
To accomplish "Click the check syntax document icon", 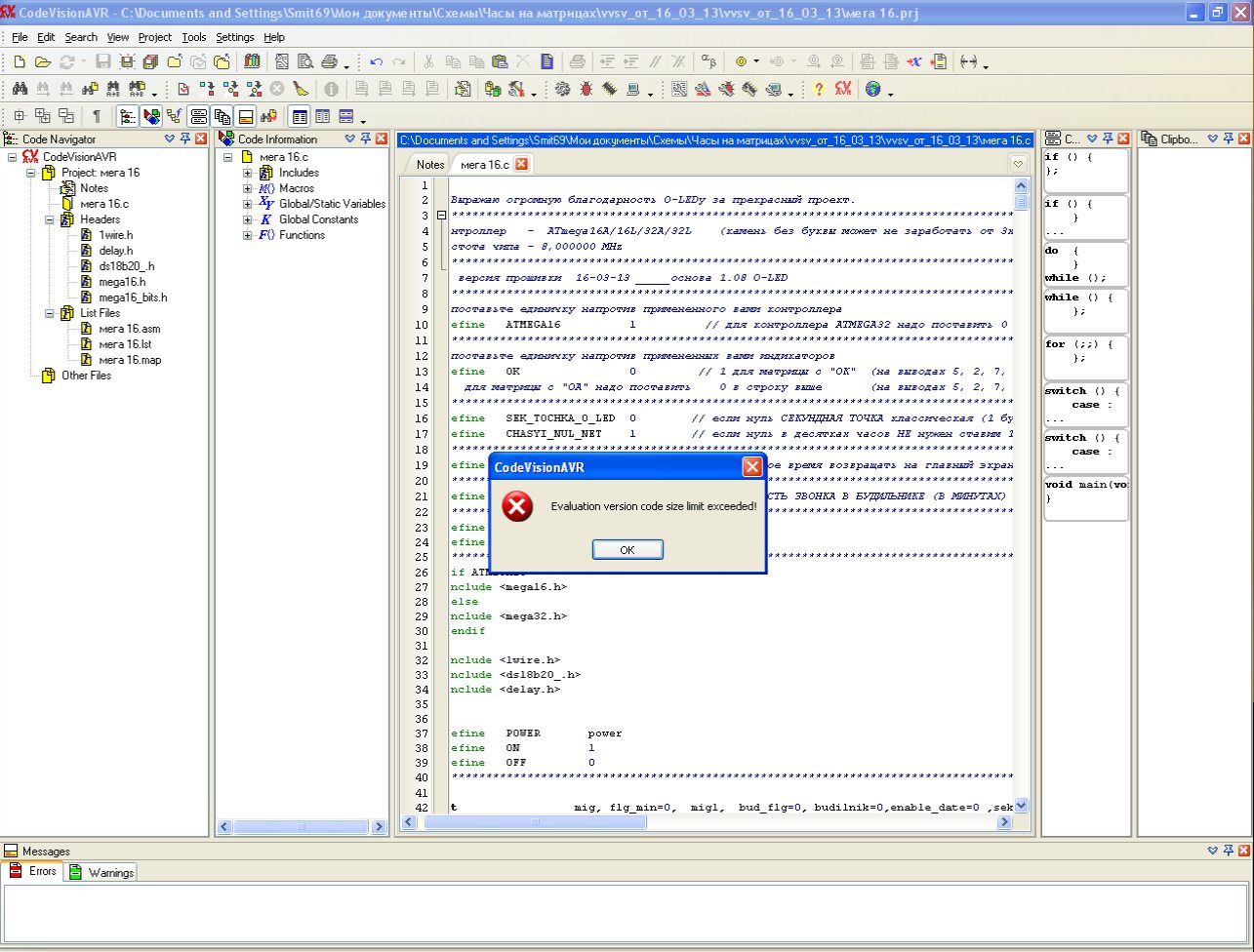I will coord(183,89).
